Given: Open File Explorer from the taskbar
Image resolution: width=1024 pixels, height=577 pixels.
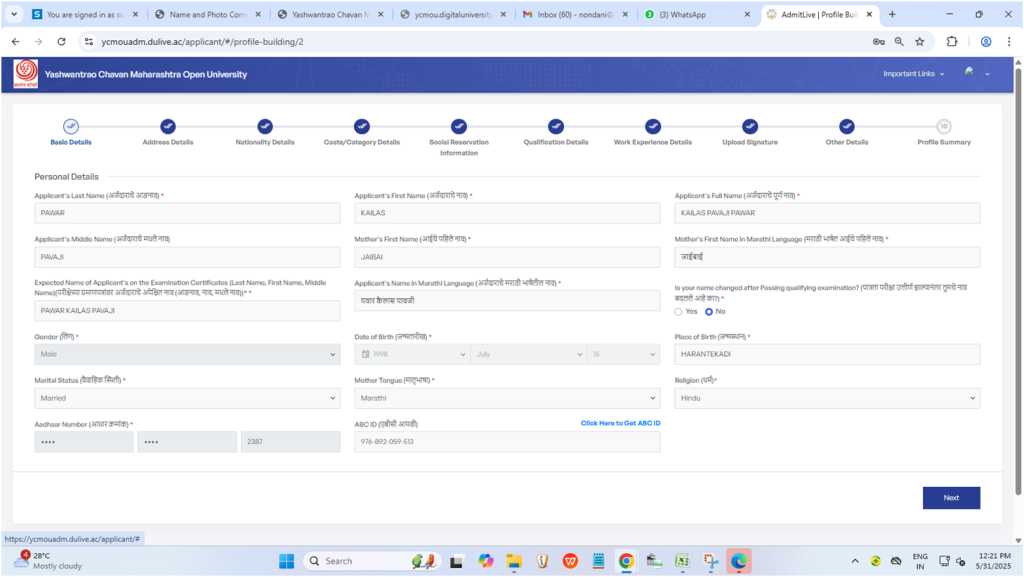Looking at the screenshot, I should pos(514,561).
